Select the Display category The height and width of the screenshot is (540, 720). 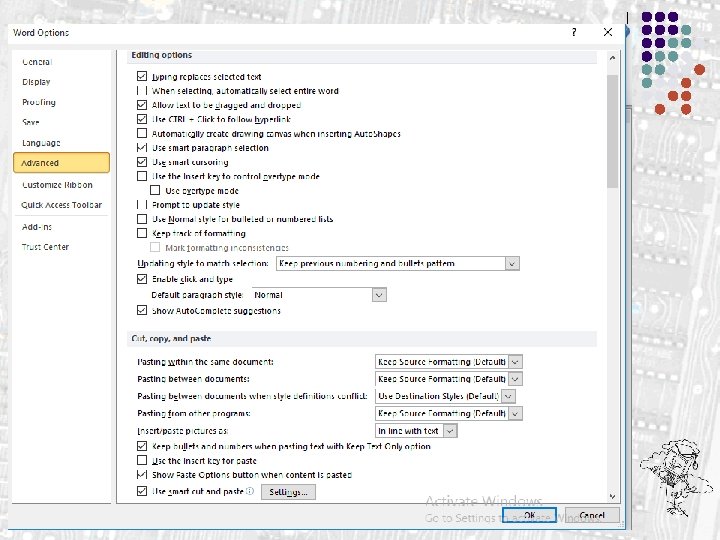click(x=62, y=82)
